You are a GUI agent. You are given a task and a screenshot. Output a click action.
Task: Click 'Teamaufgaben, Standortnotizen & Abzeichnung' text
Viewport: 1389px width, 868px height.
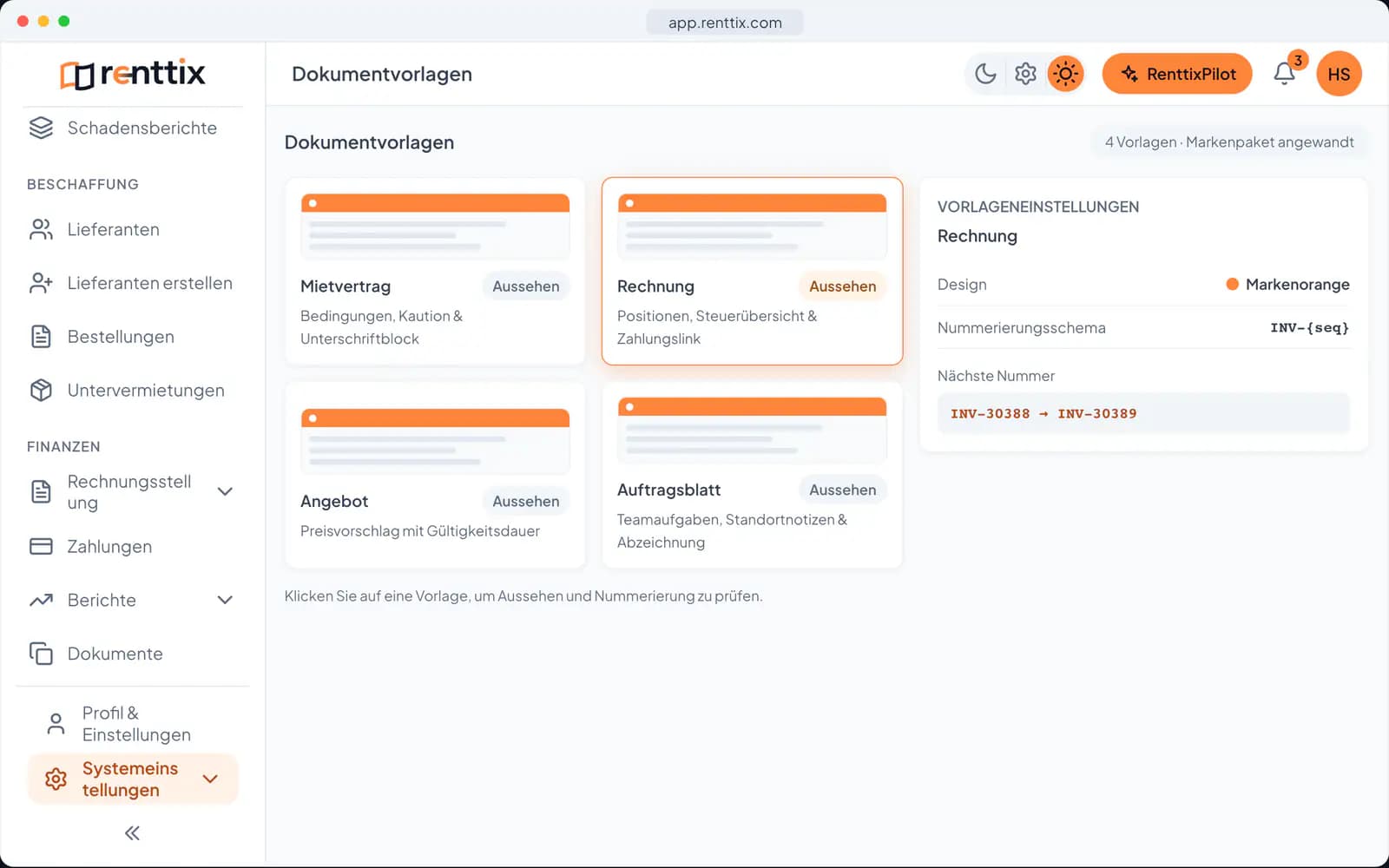pyautogui.click(x=732, y=531)
